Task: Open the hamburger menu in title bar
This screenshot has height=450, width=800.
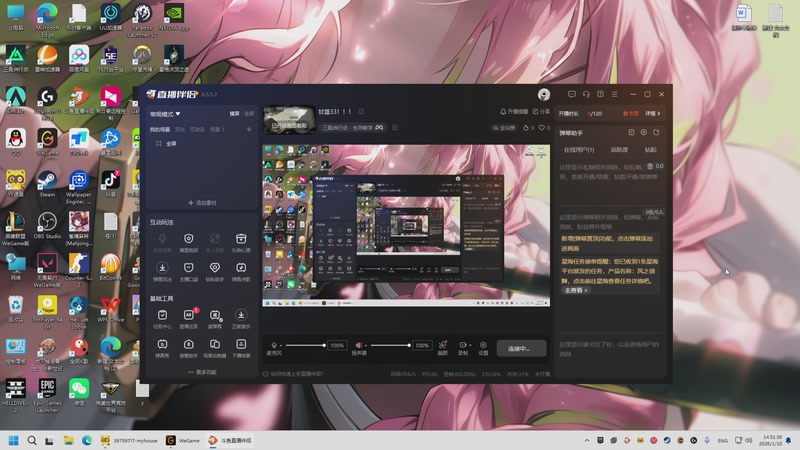Action: pos(615,94)
